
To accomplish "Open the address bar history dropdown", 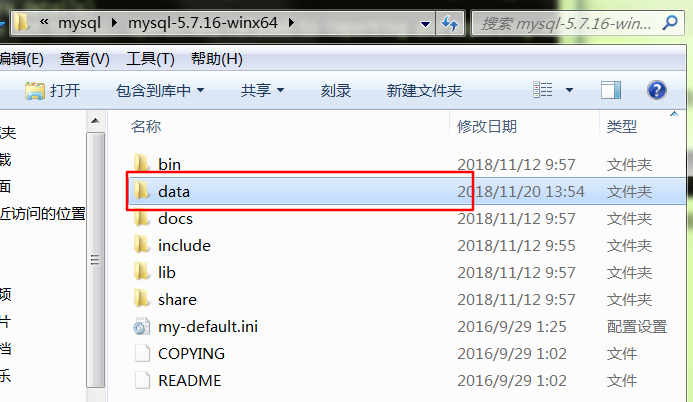I will point(425,23).
